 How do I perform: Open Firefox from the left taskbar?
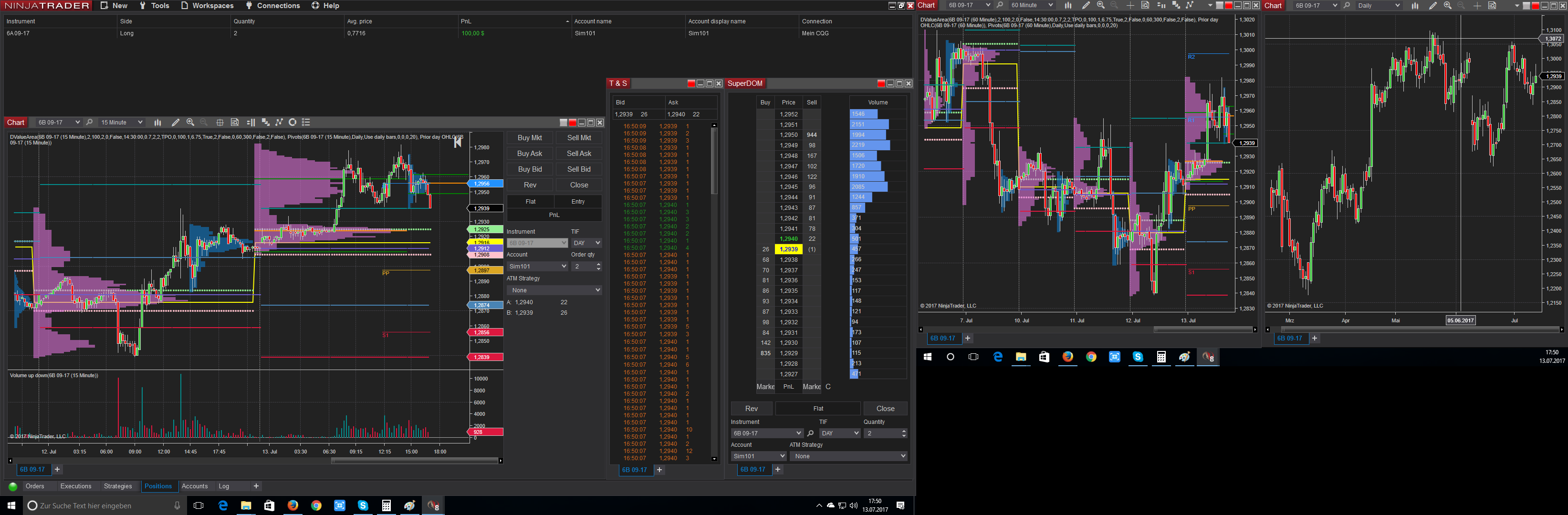(293, 505)
